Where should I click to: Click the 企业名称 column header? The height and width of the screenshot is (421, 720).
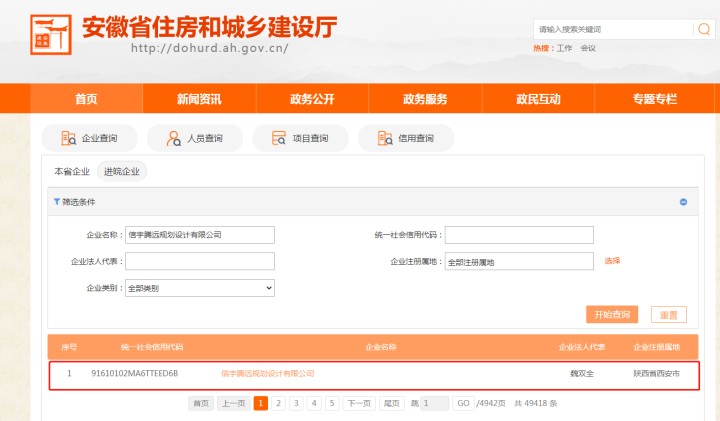coord(381,347)
